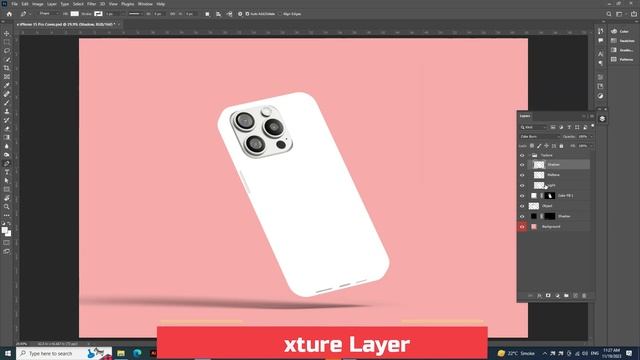Screen dimensions: 640x360
Task: Click the Stroke color swatch in options bar
Action: pyautogui.click(x=98, y=14)
